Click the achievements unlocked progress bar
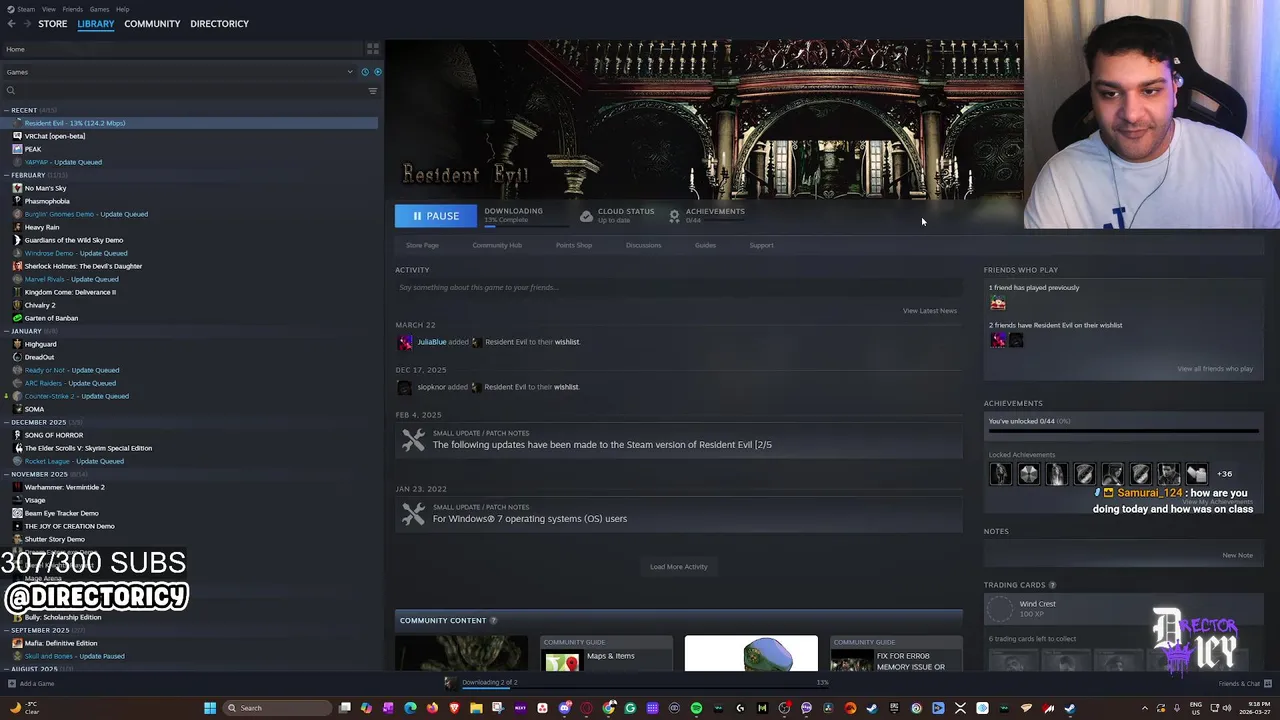Image resolution: width=1280 pixels, height=720 pixels. coord(1123,431)
